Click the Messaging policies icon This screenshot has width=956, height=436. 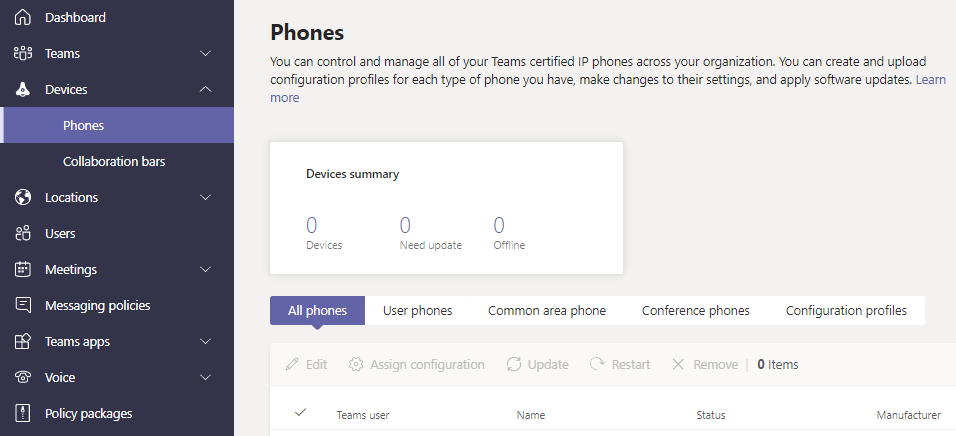tap(23, 305)
